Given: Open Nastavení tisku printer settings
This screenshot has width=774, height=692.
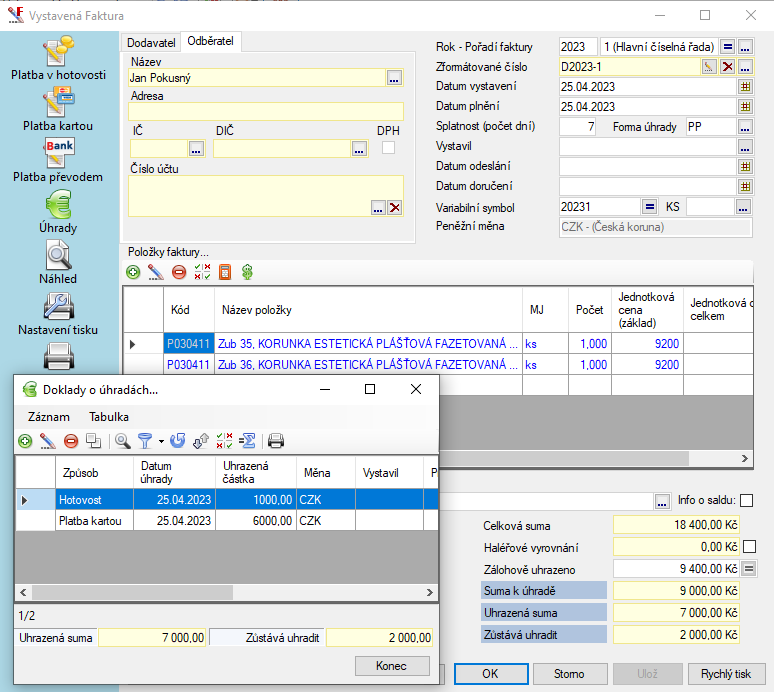Looking at the screenshot, I should pos(58,306).
